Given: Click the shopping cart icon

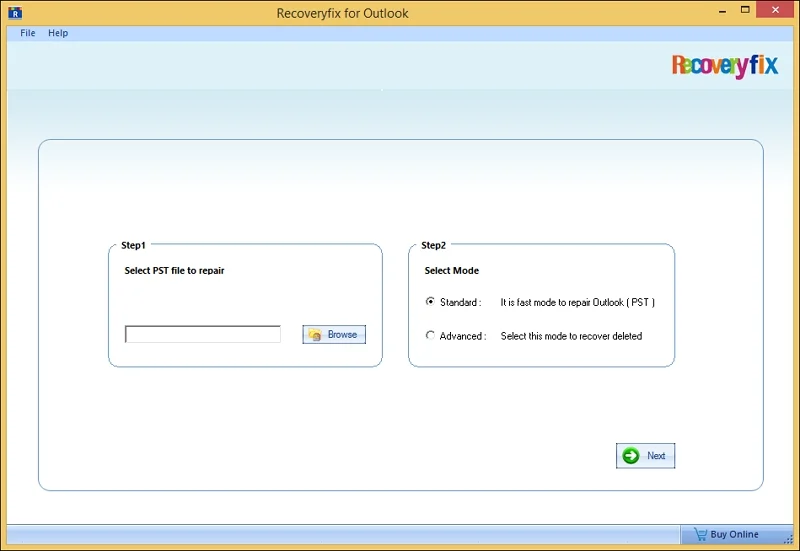Looking at the screenshot, I should [x=700, y=534].
